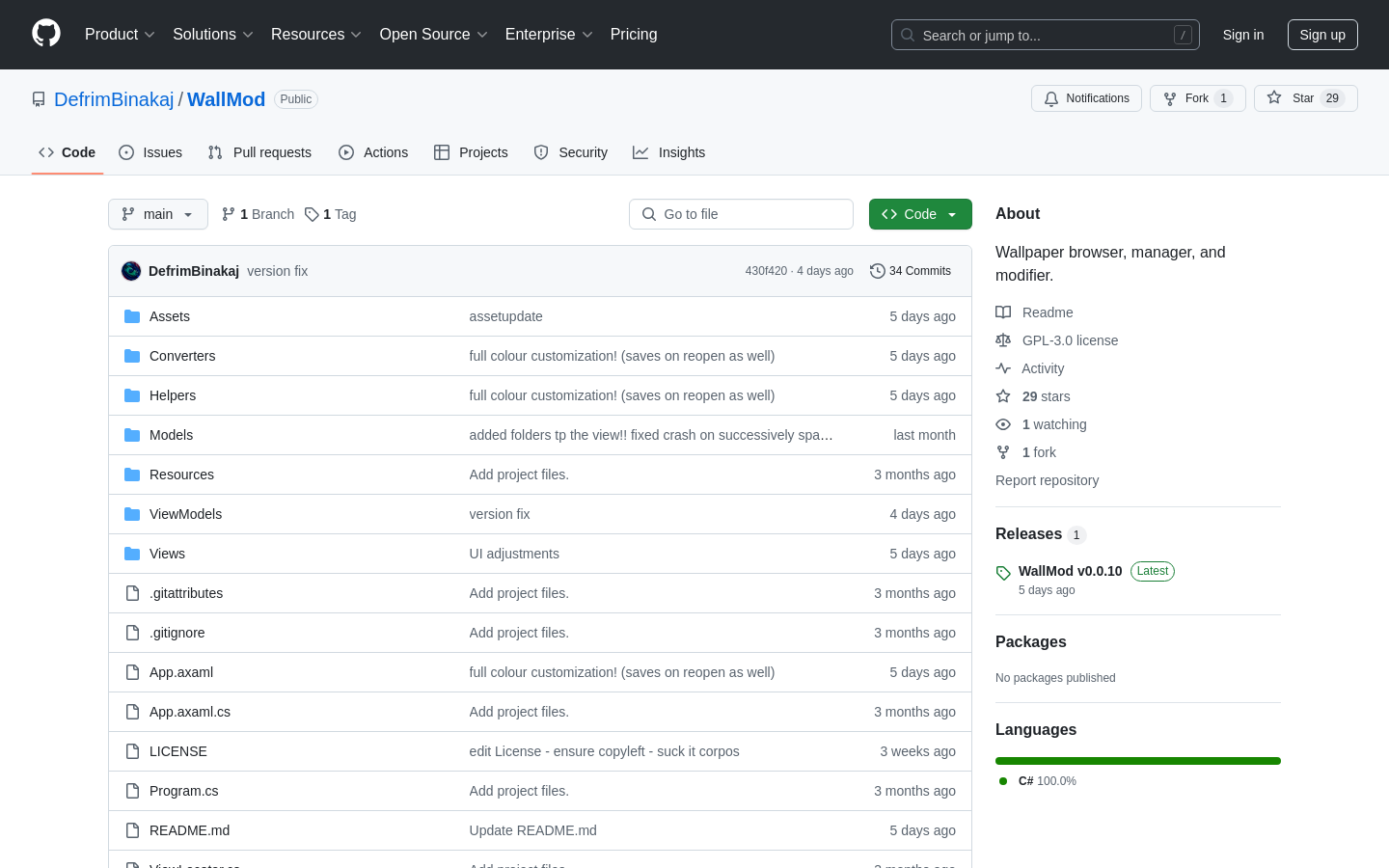This screenshot has width=1389, height=868.
Task: Click the README.md file icon
Action: [132, 830]
